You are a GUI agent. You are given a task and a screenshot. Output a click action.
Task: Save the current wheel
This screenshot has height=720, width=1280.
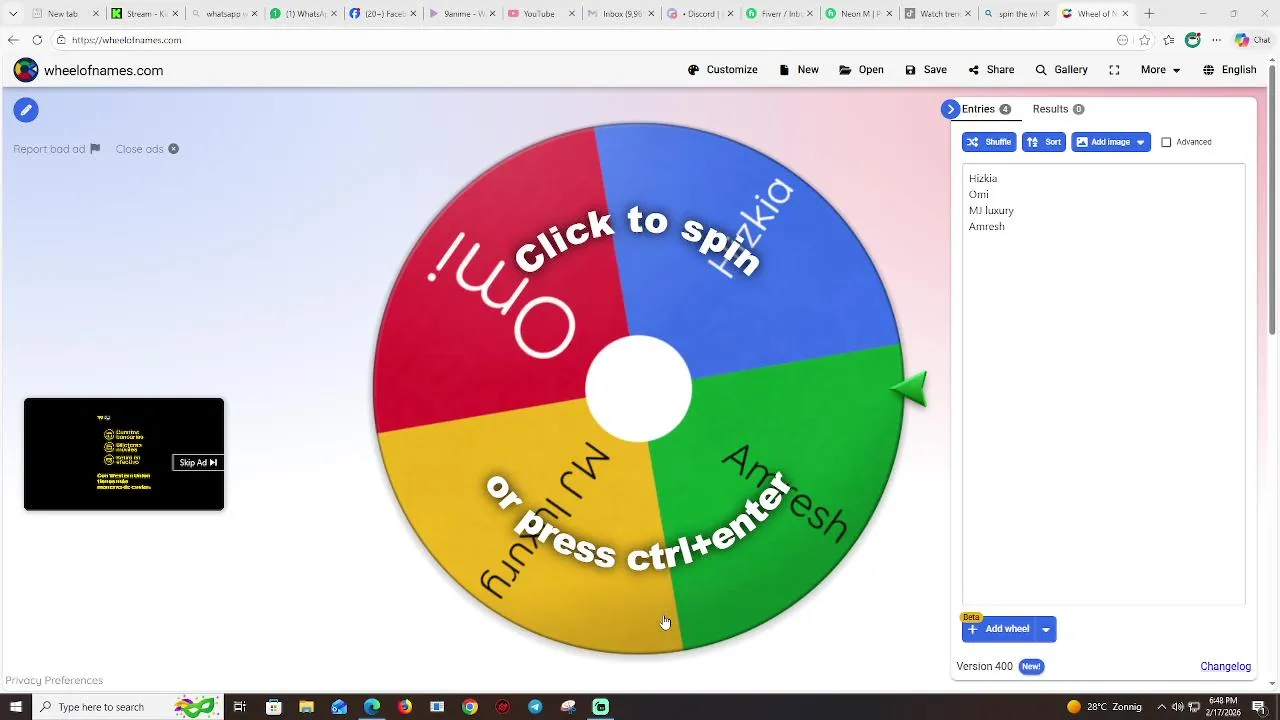click(926, 70)
